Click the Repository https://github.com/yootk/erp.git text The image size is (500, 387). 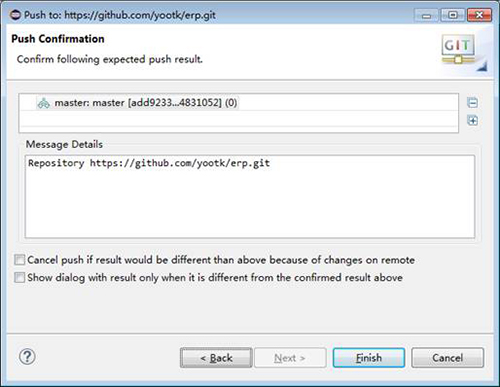click(x=149, y=163)
